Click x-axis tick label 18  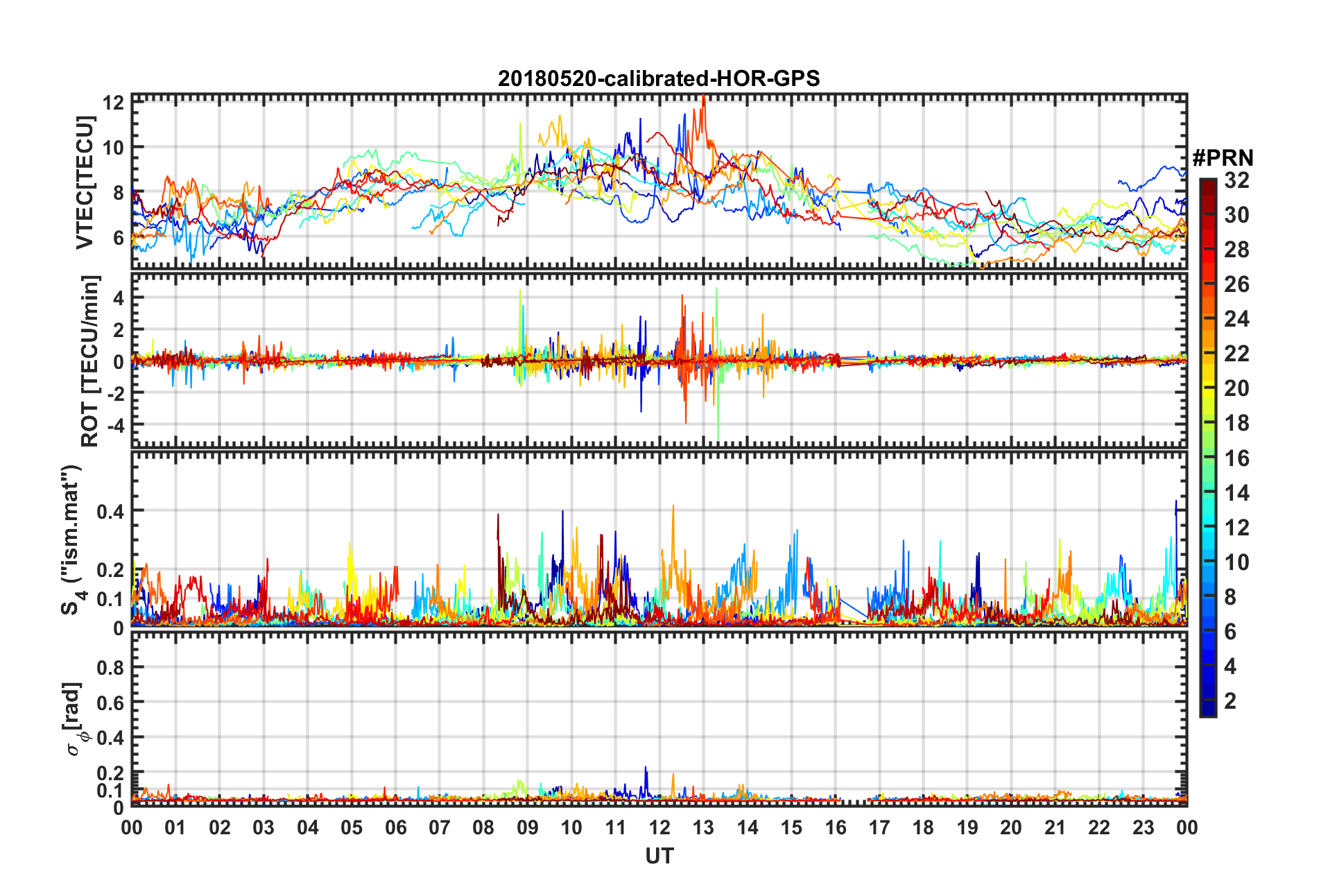point(923,827)
